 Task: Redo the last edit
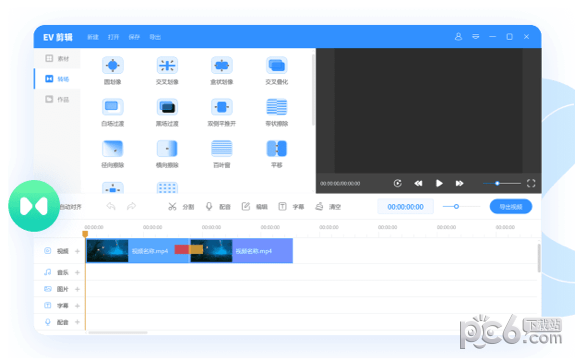pos(131,207)
